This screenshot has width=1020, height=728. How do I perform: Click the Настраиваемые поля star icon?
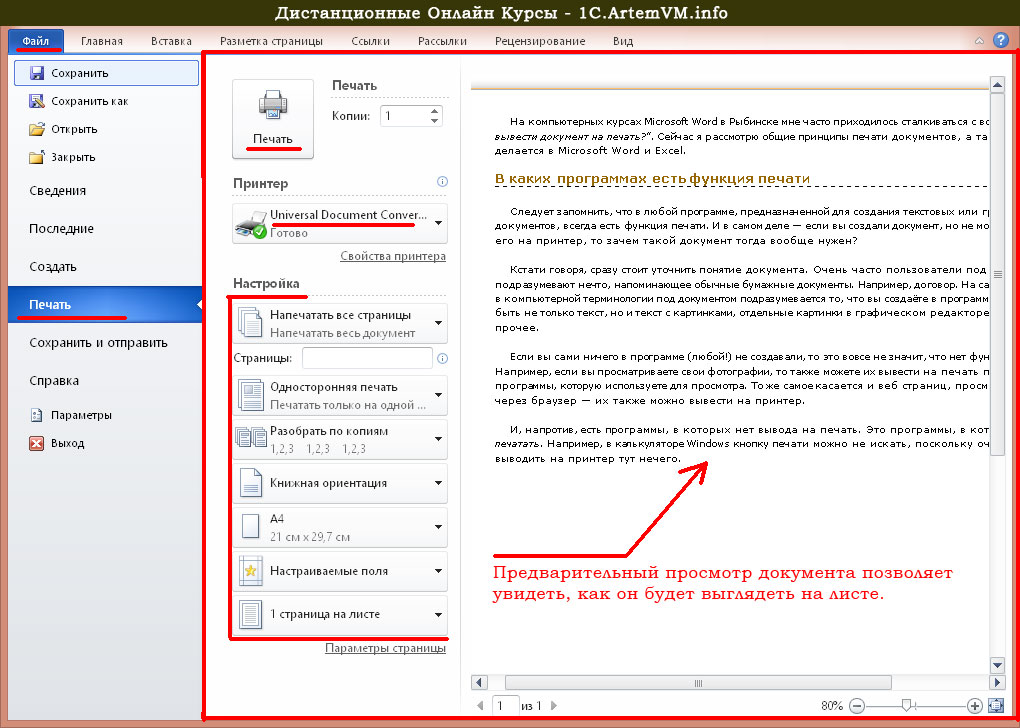coord(250,571)
